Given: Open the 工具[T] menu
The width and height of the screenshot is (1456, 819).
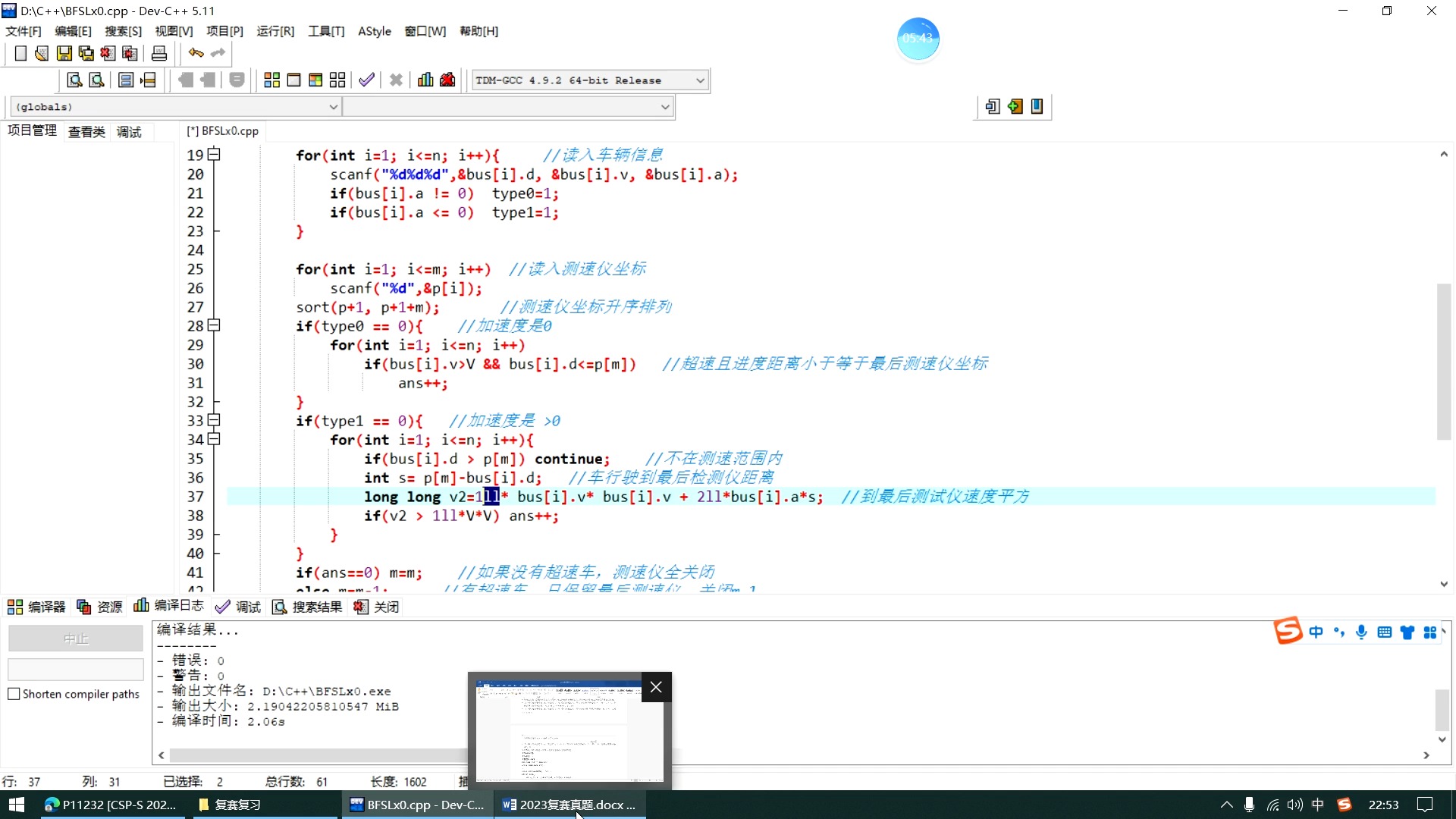Looking at the screenshot, I should pos(326,31).
